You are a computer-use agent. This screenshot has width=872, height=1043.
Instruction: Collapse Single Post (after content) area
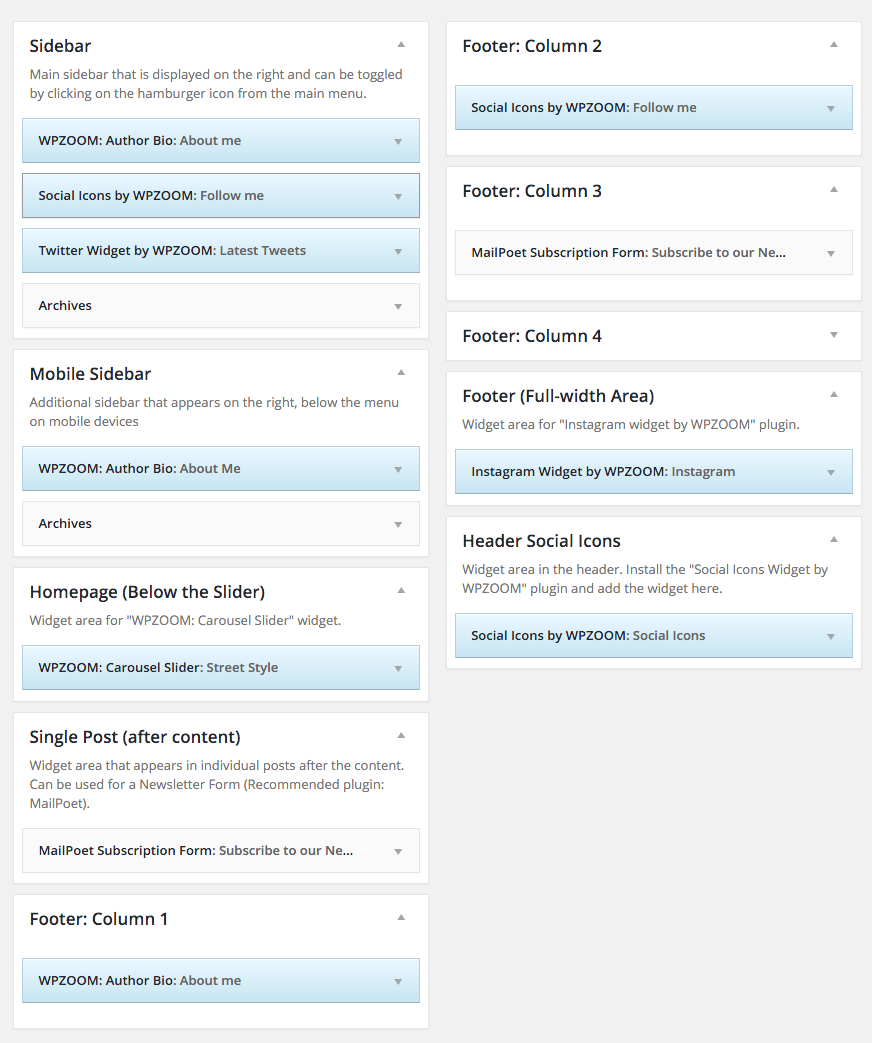401,736
